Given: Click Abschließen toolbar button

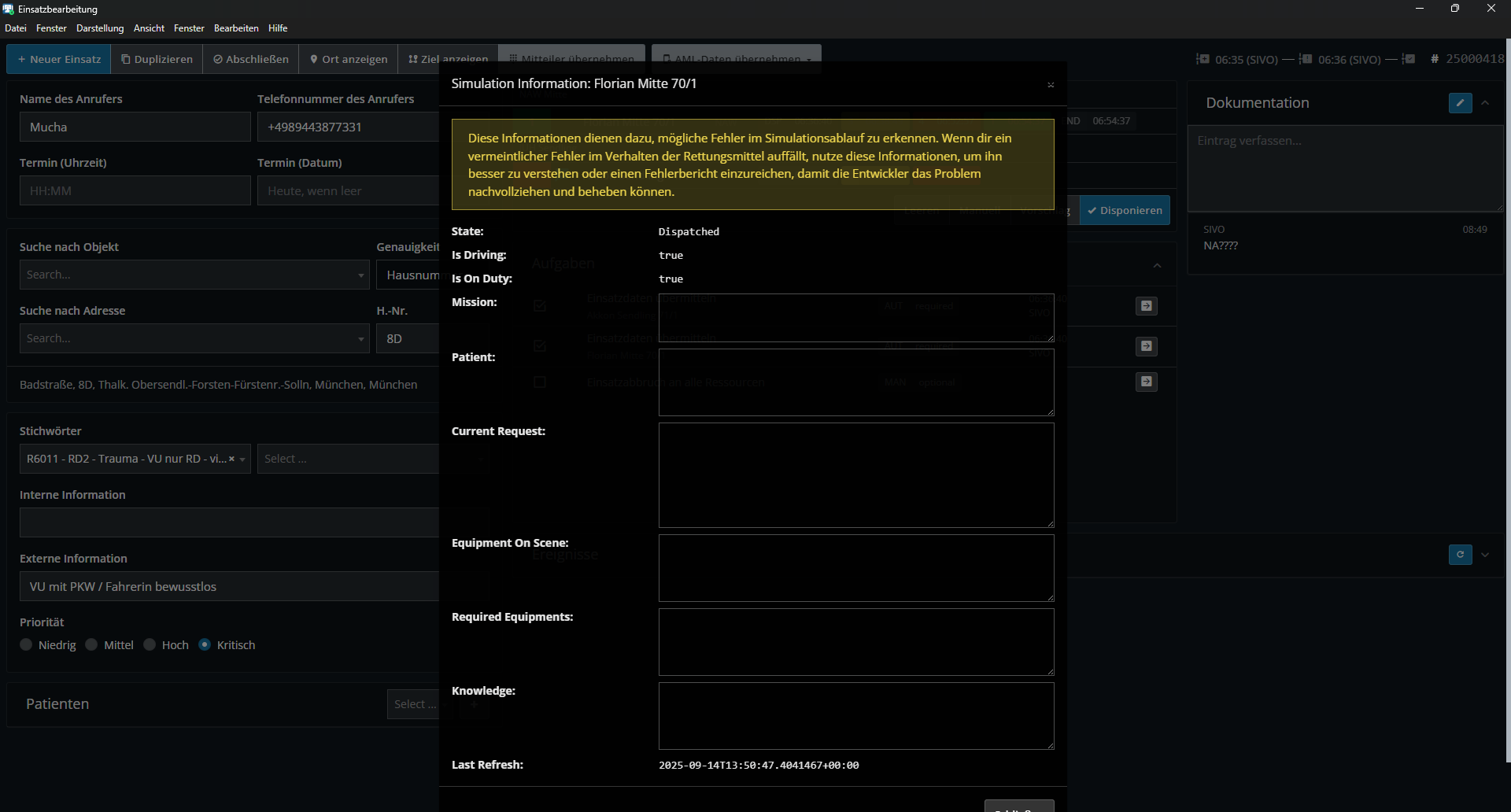Looking at the screenshot, I should coord(251,59).
